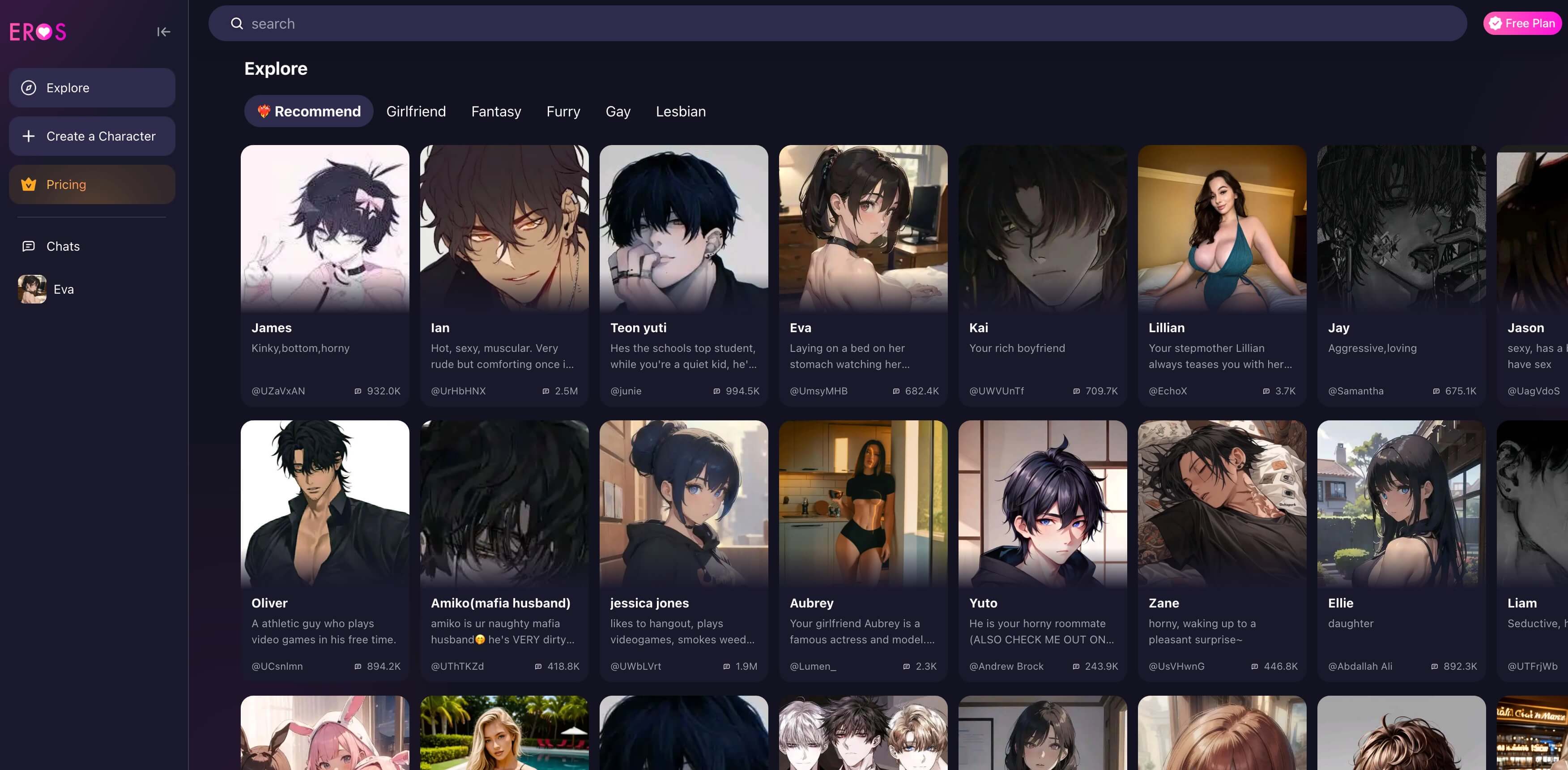This screenshot has height=770, width=1568.
Task: Collapse the sidebar with the arrow icon
Action: 163,32
